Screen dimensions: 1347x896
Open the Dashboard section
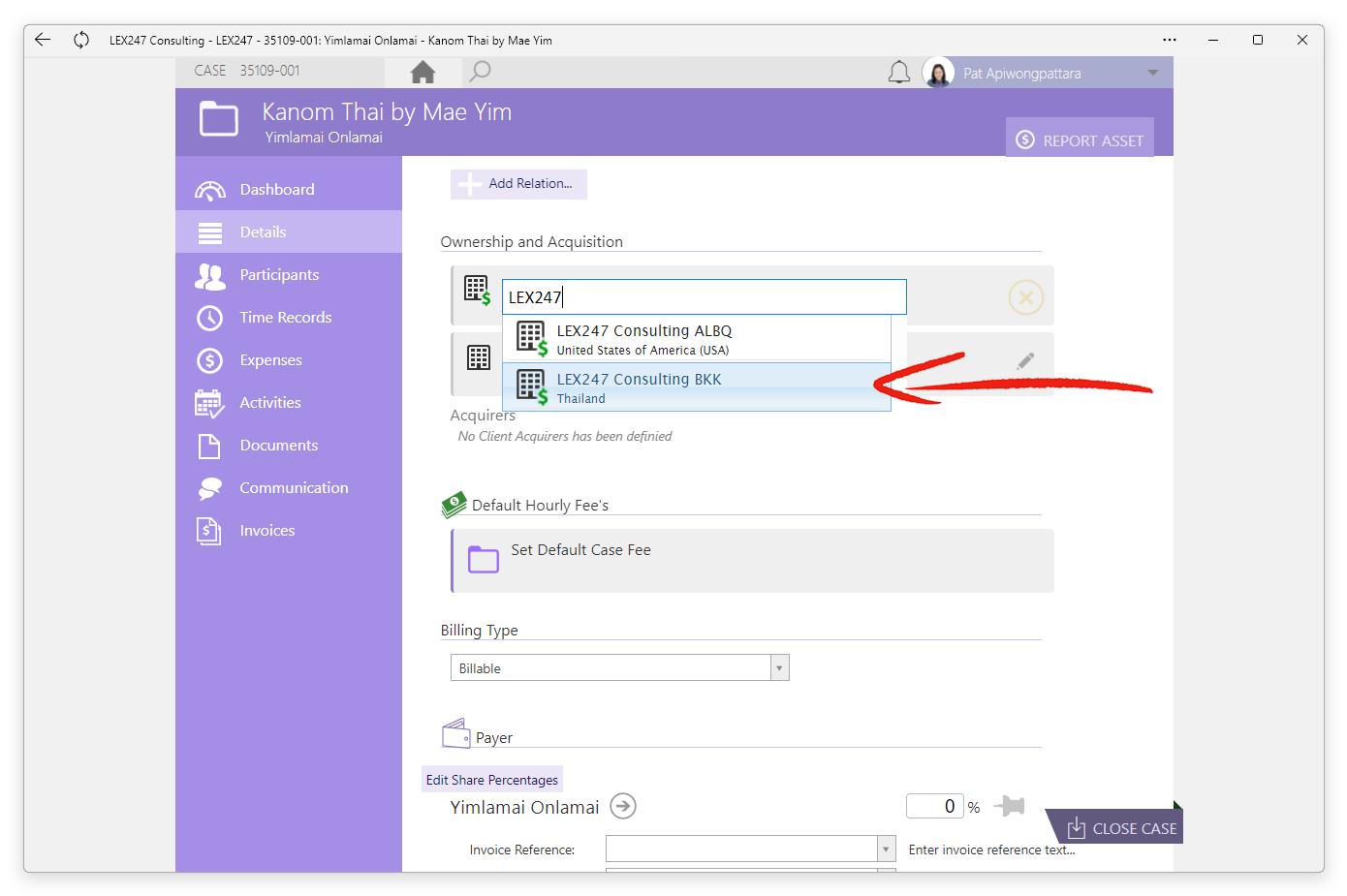tap(289, 189)
